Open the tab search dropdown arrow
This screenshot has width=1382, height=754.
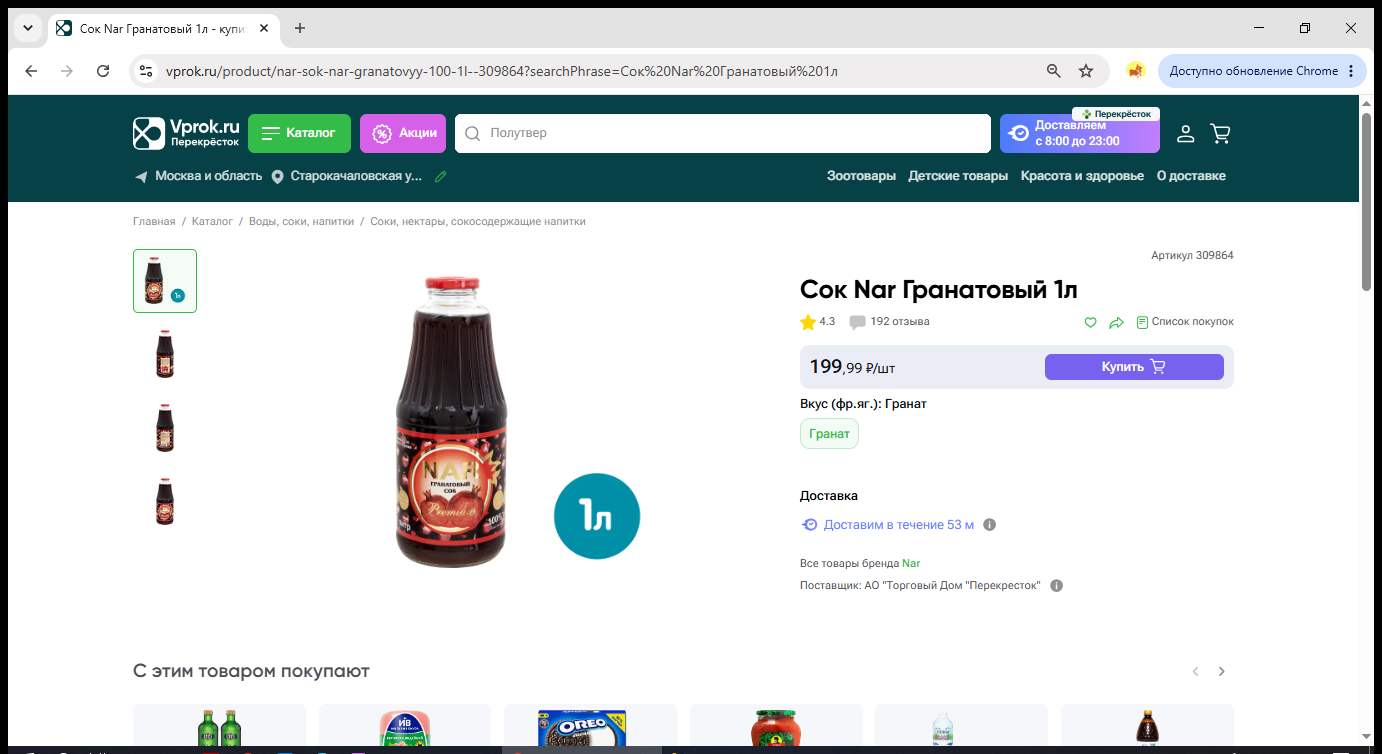point(27,28)
